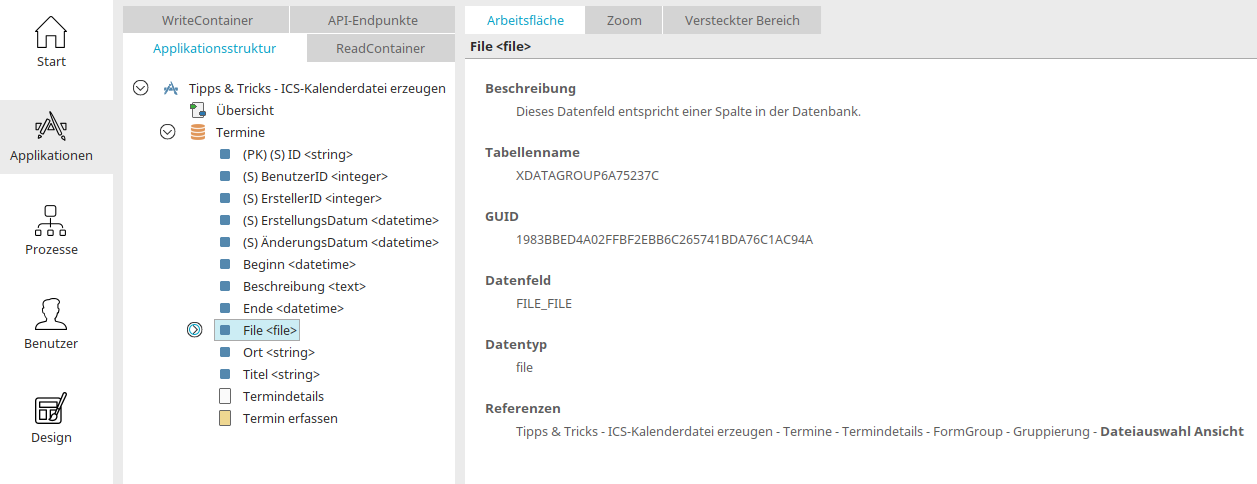
Task: Collapse the Tipps & Tricks application node
Action: pos(141,88)
